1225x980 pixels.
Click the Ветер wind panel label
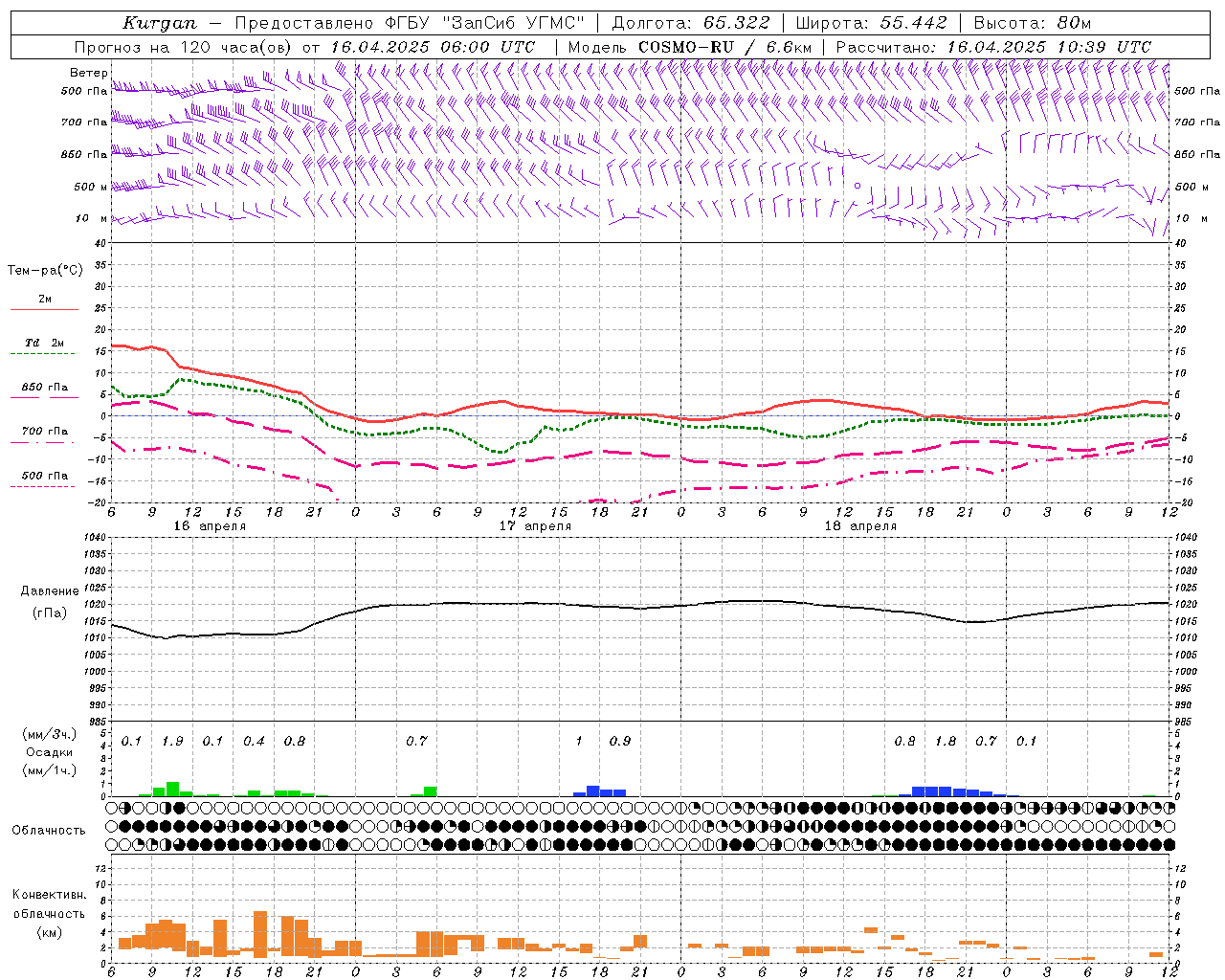click(x=88, y=73)
